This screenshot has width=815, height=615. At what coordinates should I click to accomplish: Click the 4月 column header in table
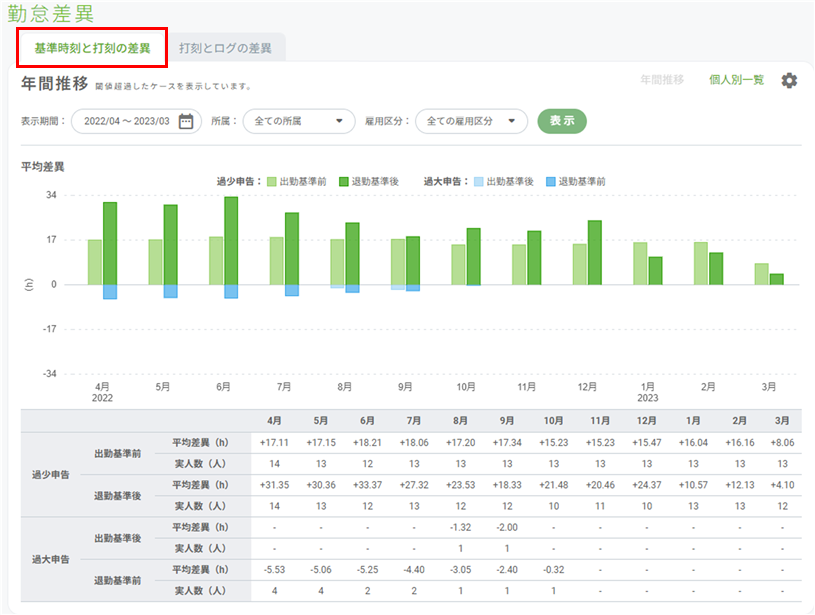[274, 421]
